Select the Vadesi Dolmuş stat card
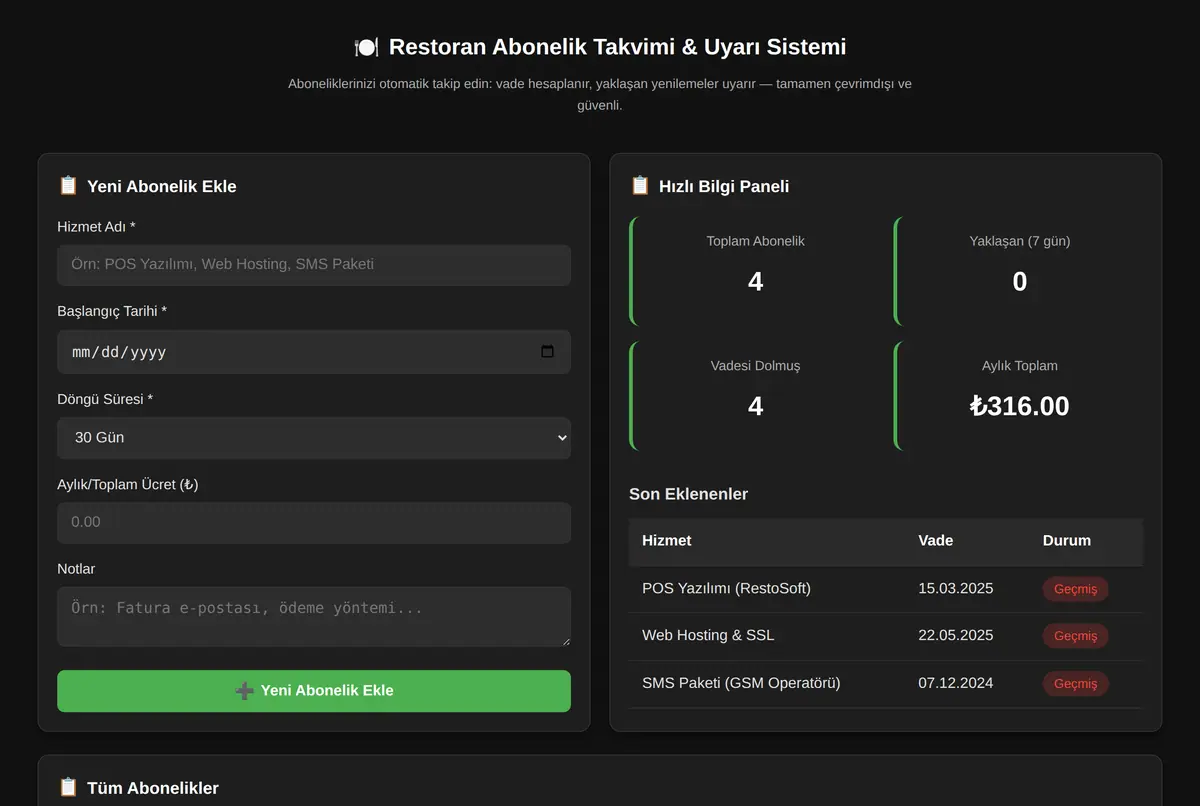Image resolution: width=1200 pixels, height=806 pixels. pos(754,395)
